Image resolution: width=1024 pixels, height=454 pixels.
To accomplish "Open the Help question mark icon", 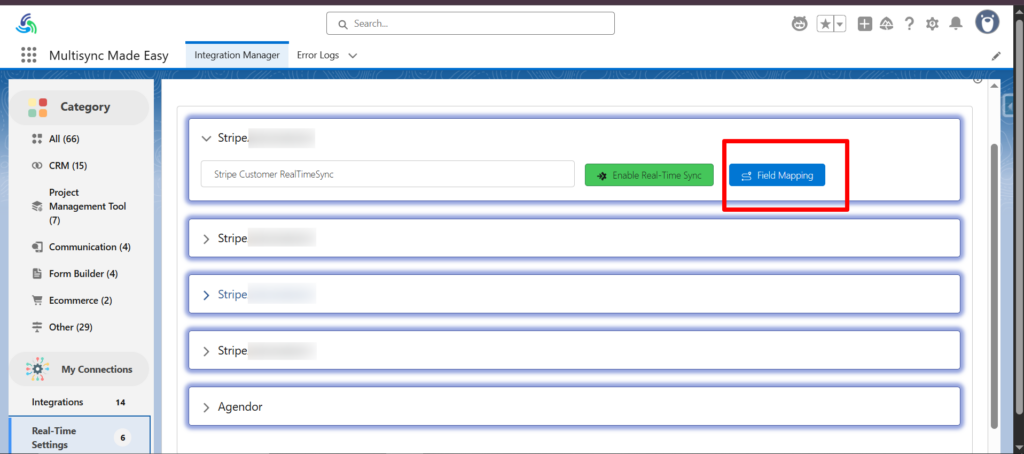I will tap(909, 24).
